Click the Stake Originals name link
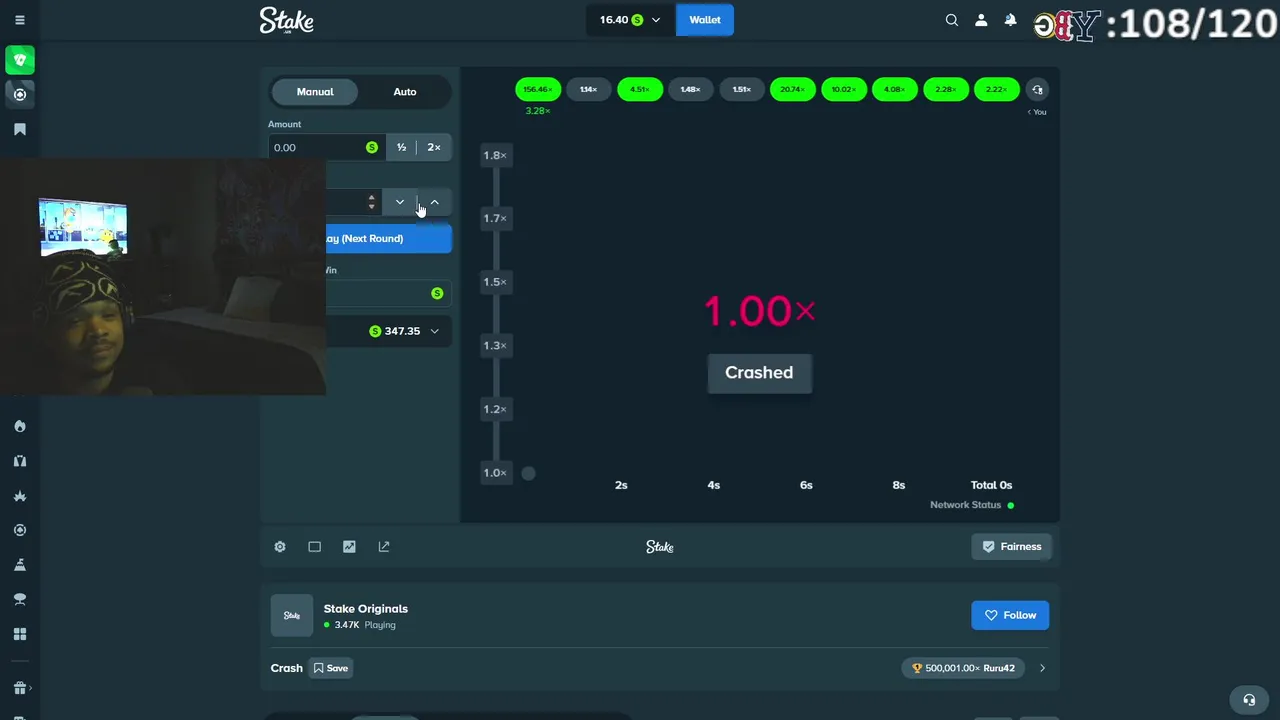 366,609
